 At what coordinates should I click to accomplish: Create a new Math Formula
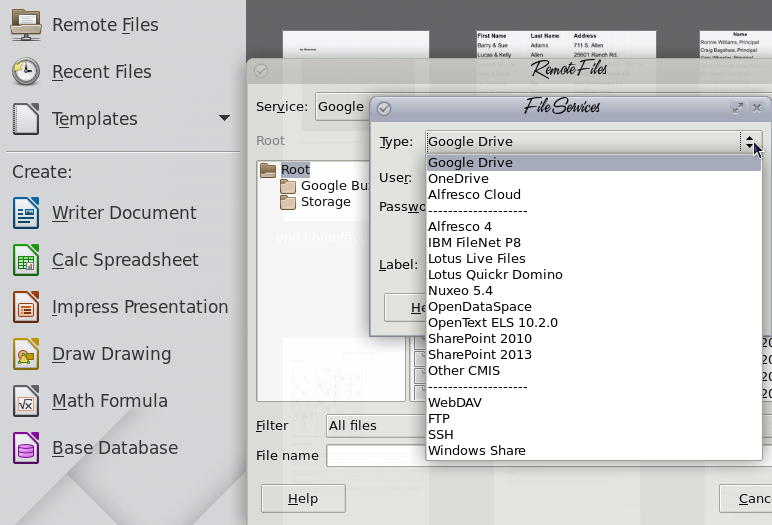click(x=110, y=401)
